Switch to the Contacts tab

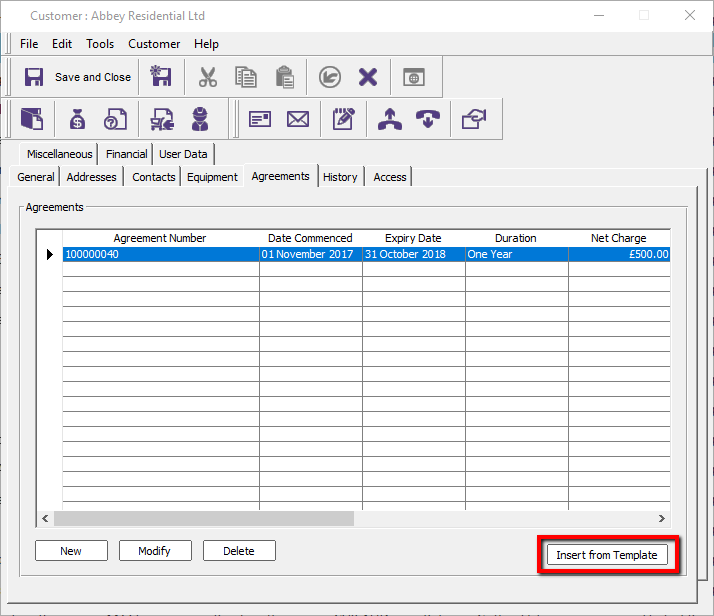154,177
